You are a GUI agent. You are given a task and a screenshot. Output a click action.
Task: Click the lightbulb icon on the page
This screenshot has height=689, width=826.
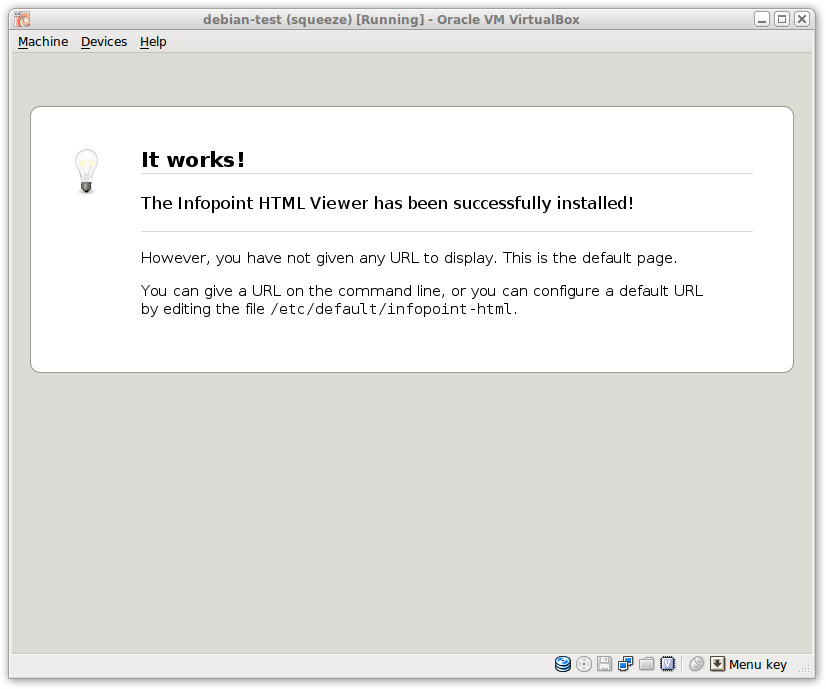tap(87, 171)
